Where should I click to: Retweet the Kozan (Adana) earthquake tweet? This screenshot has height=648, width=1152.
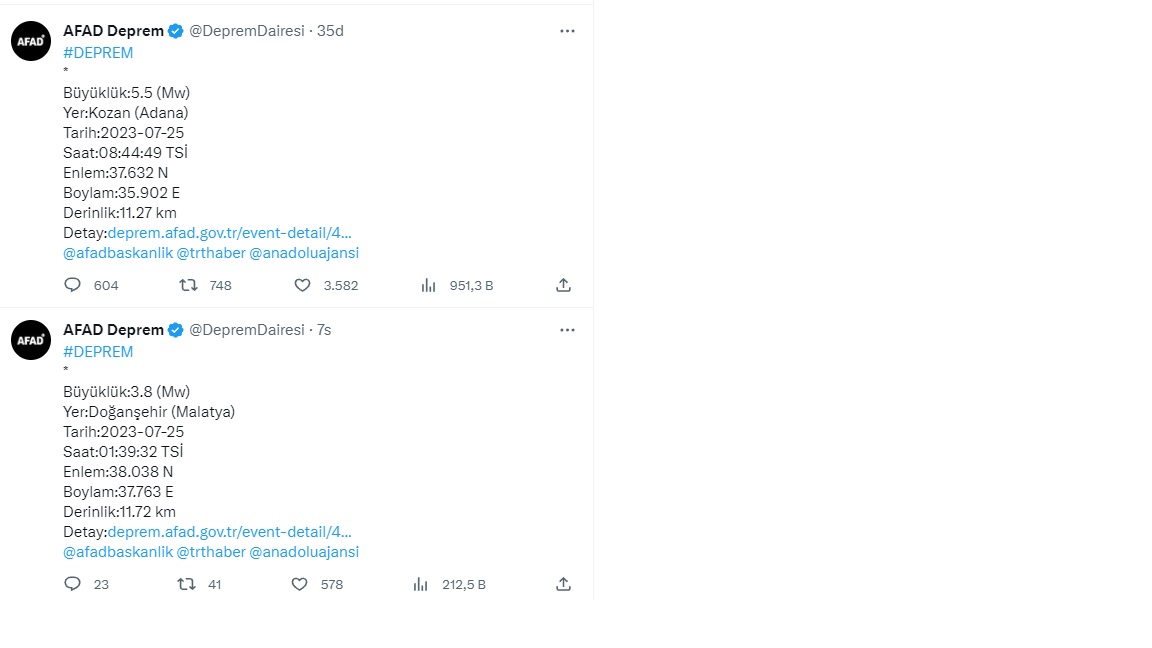pyautogui.click(x=187, y=285)
